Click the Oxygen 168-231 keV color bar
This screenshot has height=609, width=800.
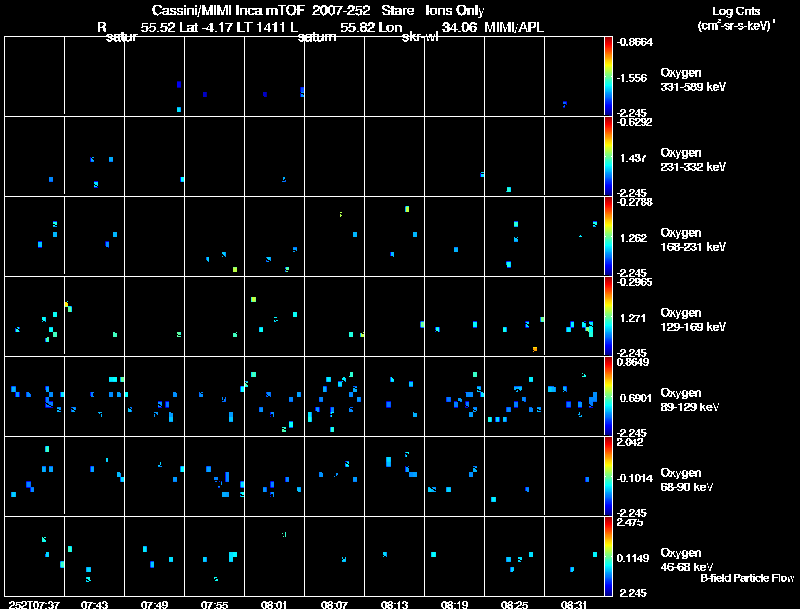608,236
